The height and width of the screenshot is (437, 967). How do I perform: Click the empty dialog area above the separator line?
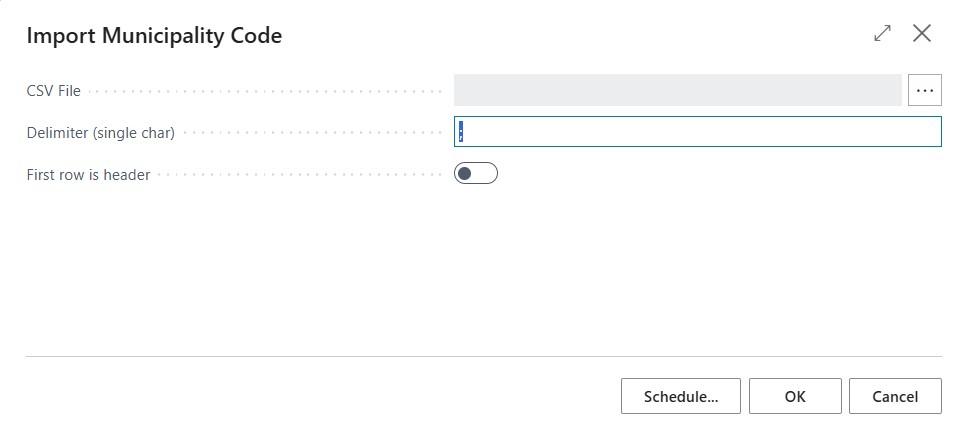pyautogui.click(x=484, y=271)
